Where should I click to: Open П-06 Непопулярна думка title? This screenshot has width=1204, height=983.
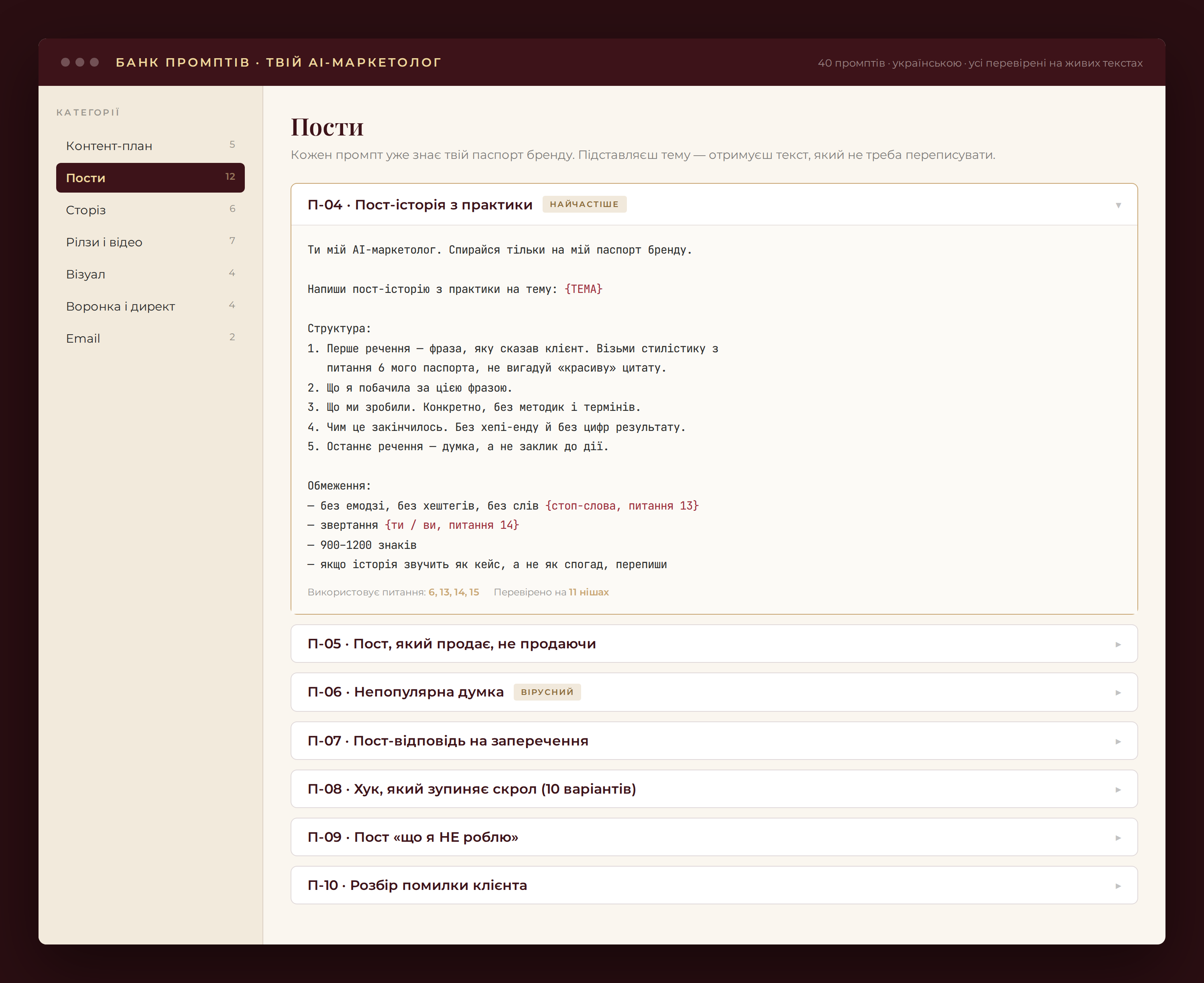tap(405, 692)
